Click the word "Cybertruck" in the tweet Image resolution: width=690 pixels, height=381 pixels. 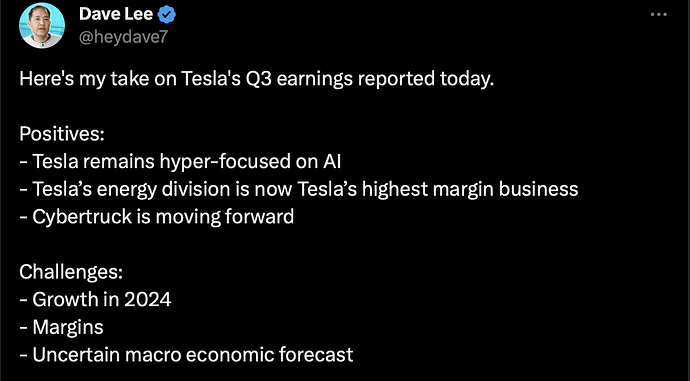click(x=82, y=217)
